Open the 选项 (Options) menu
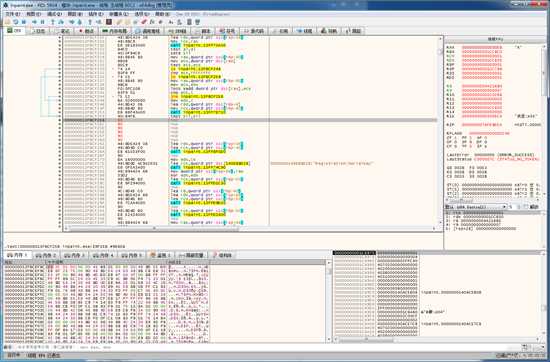The height and width of the screenshot is (362, 550). click(142, 14)
